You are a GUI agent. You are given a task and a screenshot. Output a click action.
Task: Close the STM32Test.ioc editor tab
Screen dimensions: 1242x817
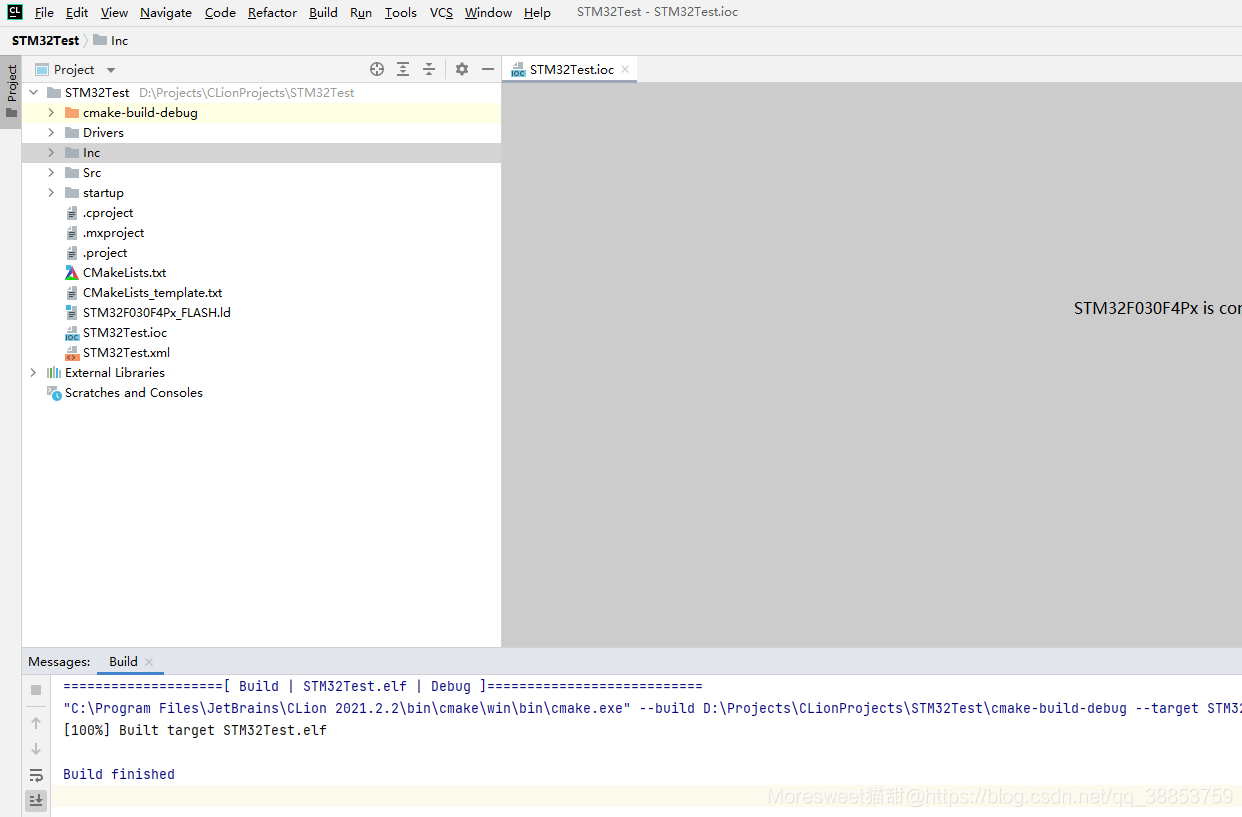(625, 69)
